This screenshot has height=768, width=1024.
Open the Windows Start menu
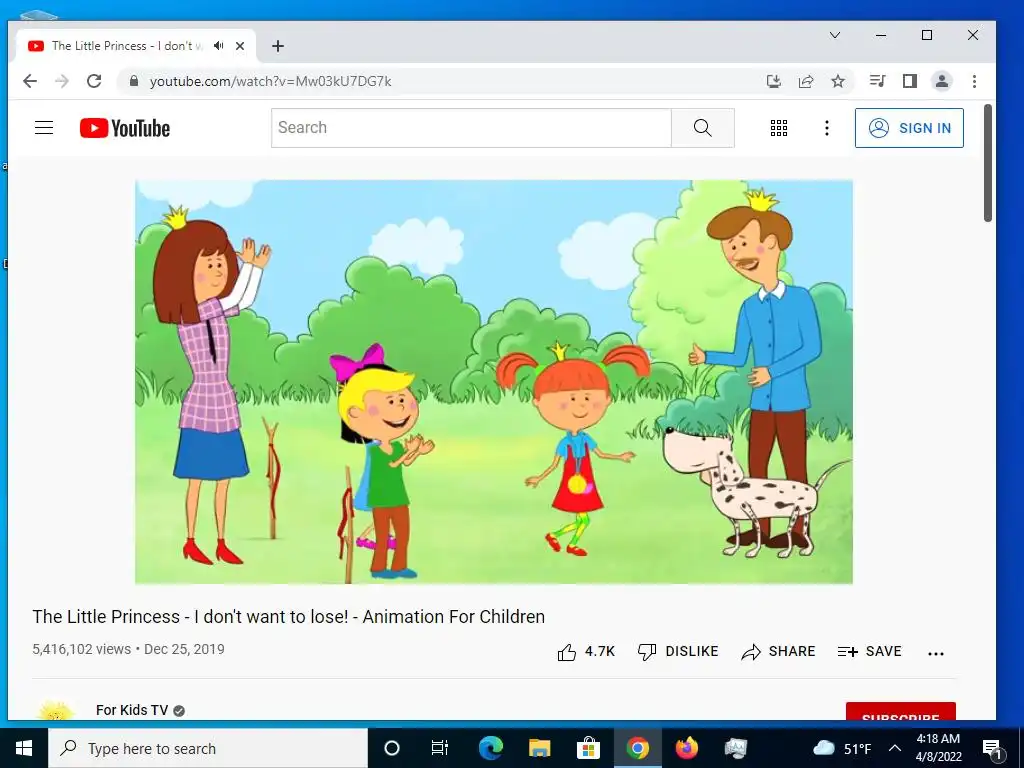click(24, 748)
